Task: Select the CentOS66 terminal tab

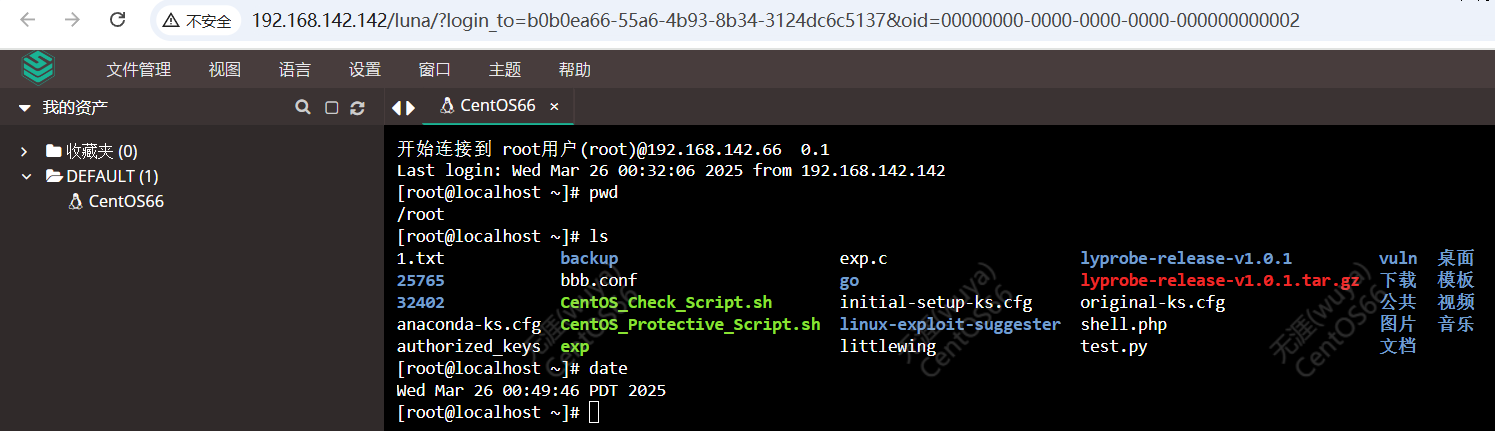Action: click(x=489, y=106)
